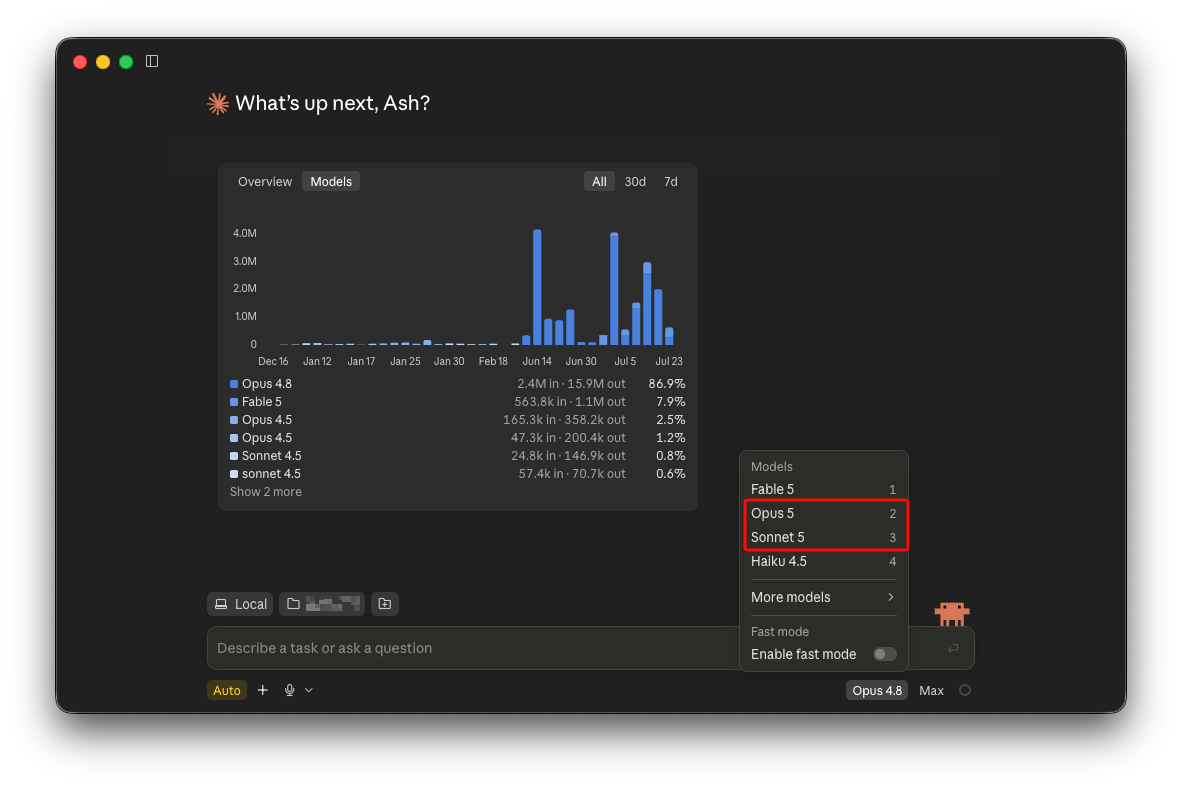Activate the microphone voice input

tap(289, 690)
